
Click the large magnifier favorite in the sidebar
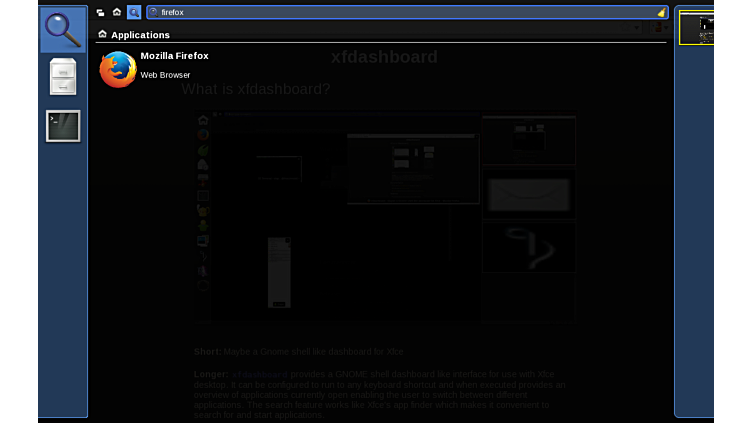point(63,30)
